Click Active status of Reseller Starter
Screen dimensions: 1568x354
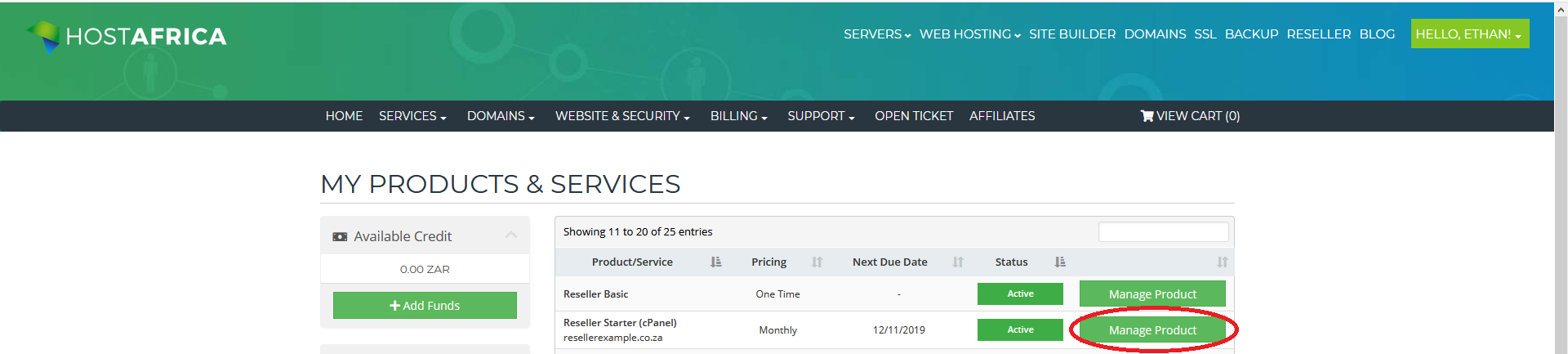pyautogui.click(x=1020, y=329)
